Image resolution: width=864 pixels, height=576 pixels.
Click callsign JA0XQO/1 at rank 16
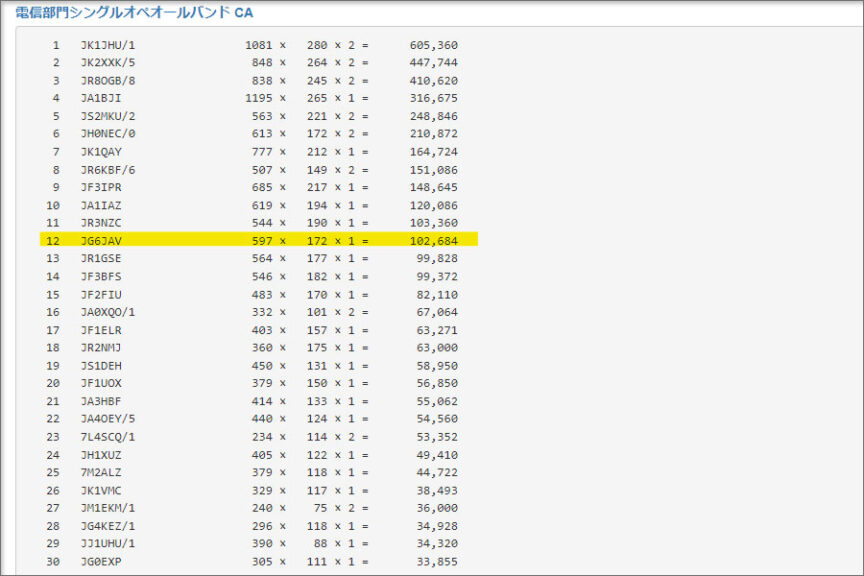tap(107, 312)
